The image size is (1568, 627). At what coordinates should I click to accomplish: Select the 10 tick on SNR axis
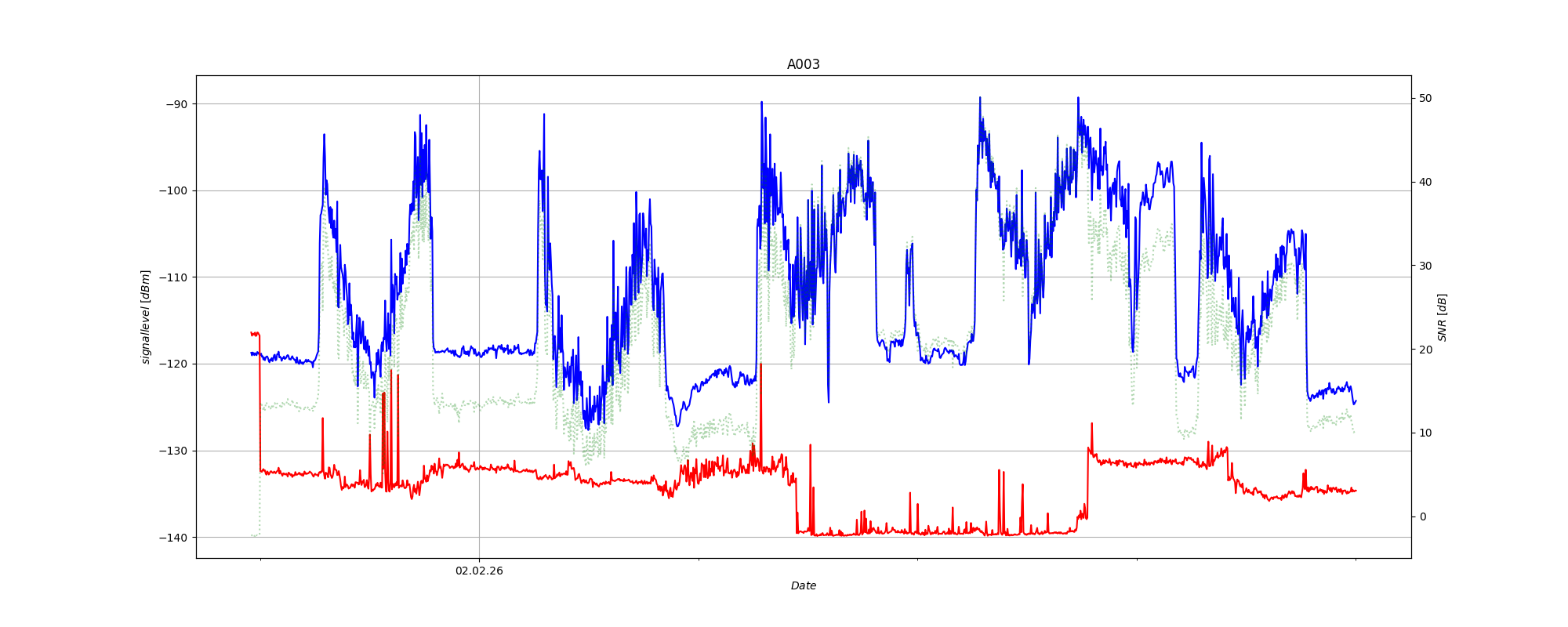[1425, 433]
